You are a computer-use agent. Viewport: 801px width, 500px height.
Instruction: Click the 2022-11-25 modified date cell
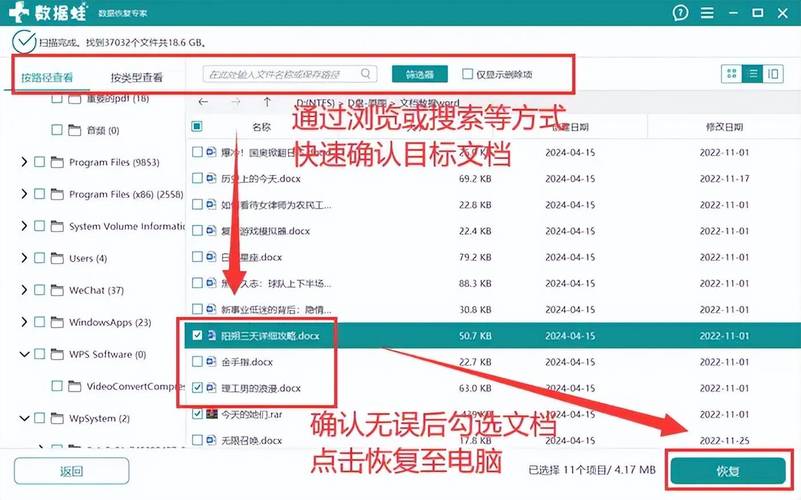click(x=724, y=440)
